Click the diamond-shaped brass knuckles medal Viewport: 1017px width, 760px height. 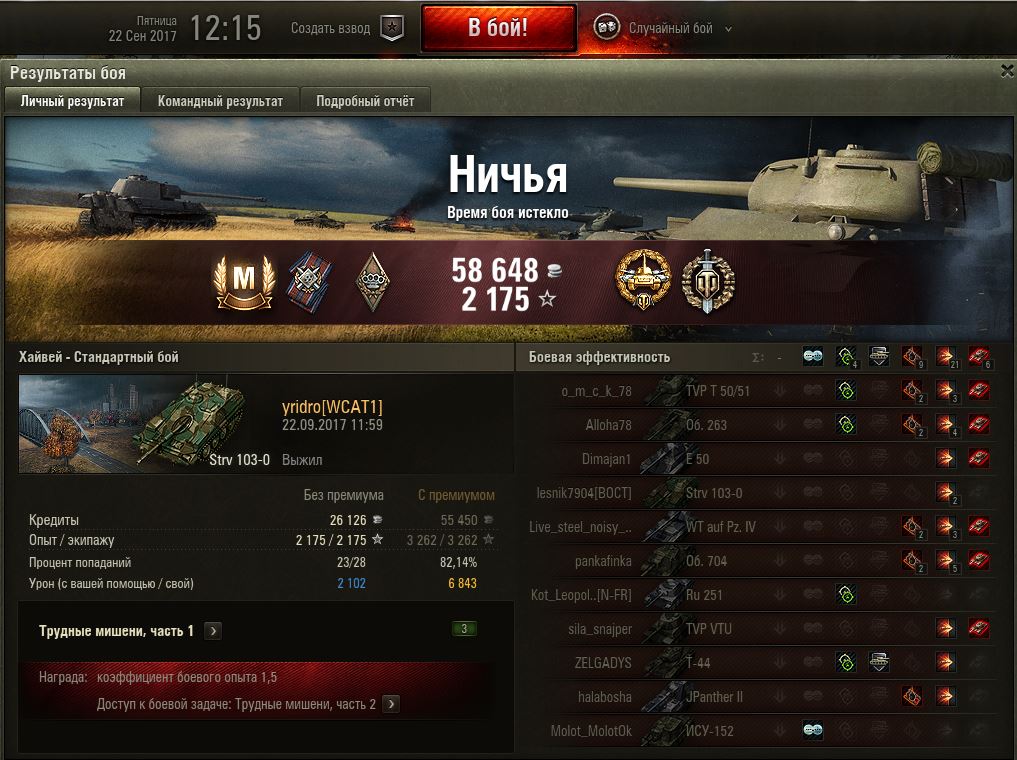tap(372, 282)
